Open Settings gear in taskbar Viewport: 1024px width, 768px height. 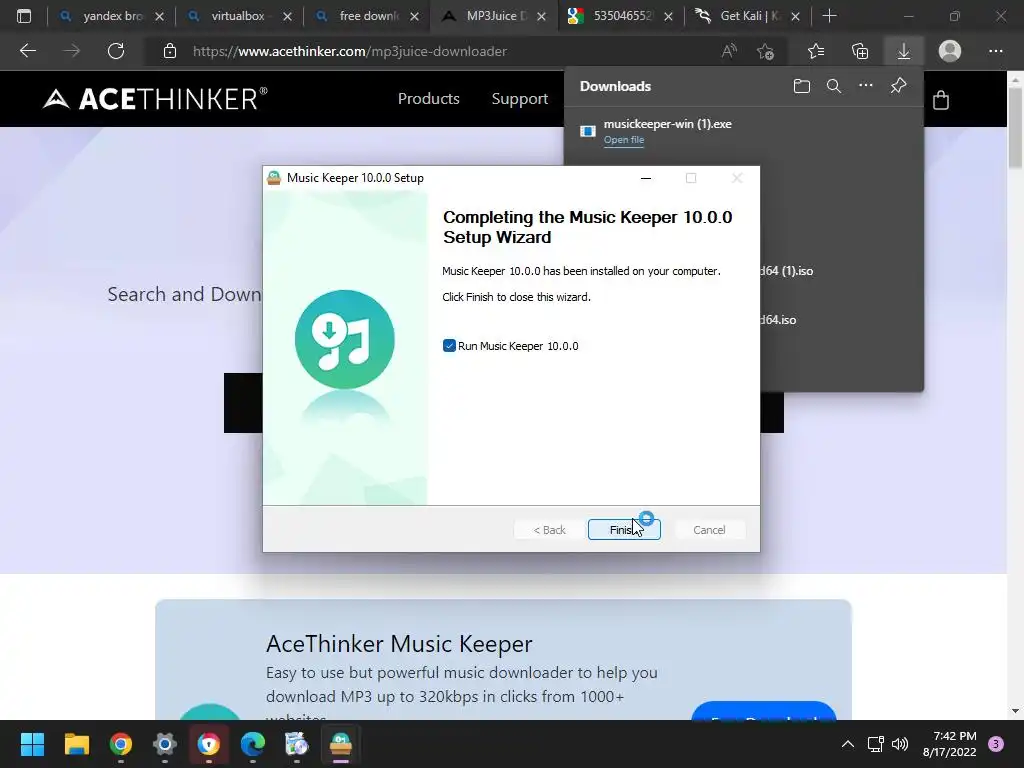click(165, 744)
